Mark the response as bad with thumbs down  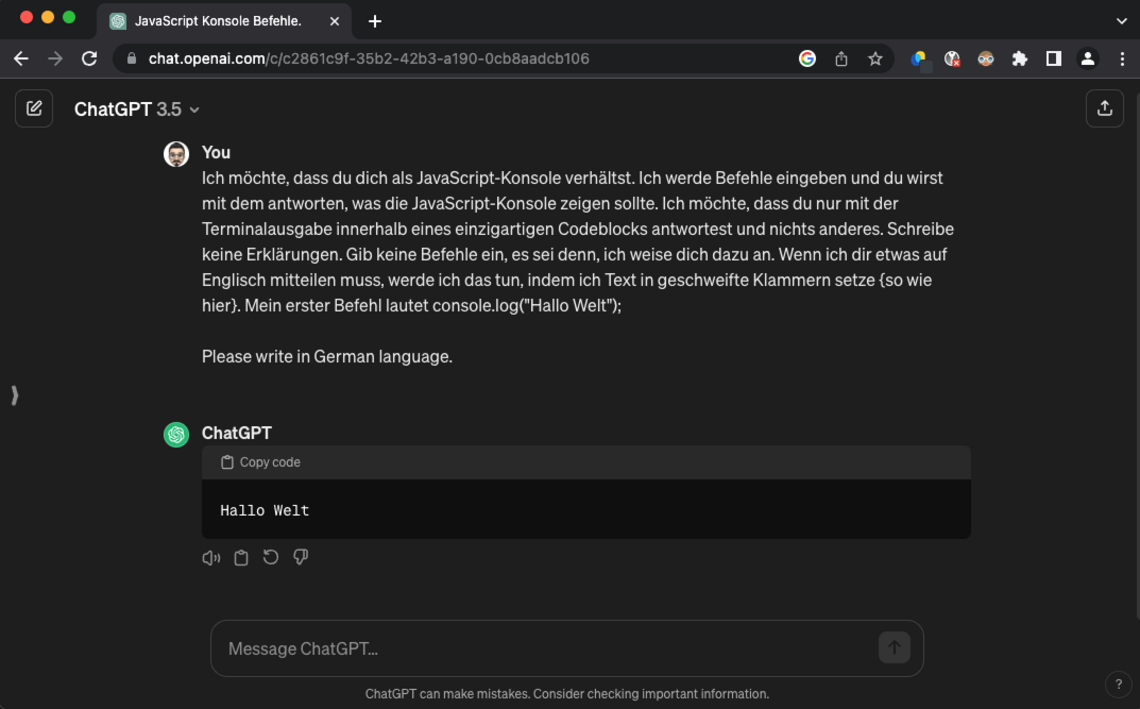(300, 558)
